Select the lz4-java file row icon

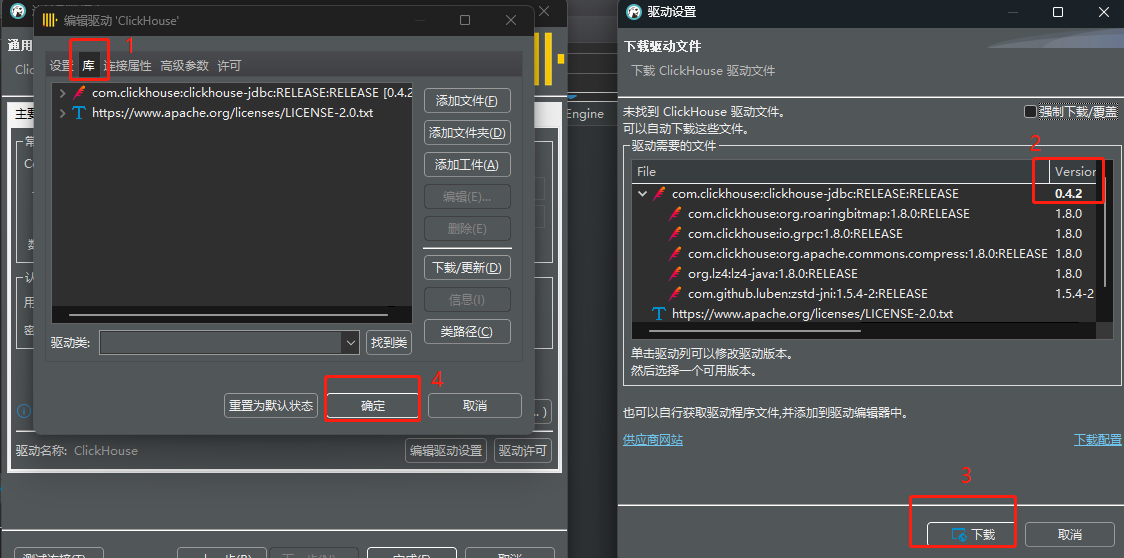(675, 273)
